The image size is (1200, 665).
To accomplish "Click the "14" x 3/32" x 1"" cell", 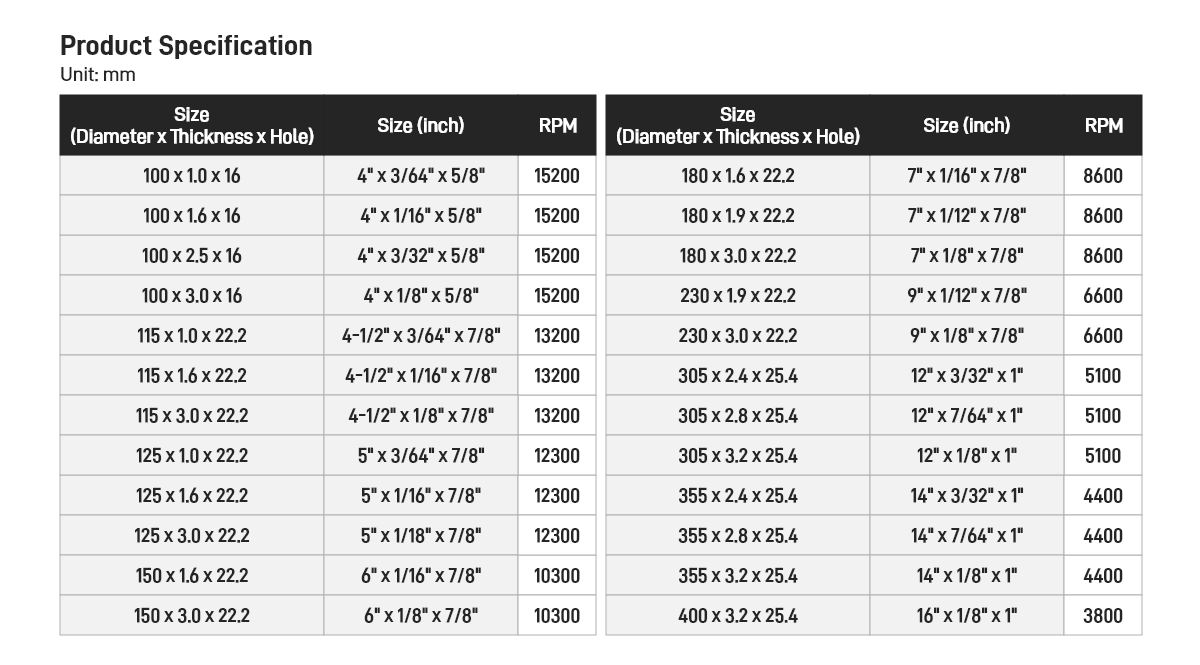I will tap(967, 496).
